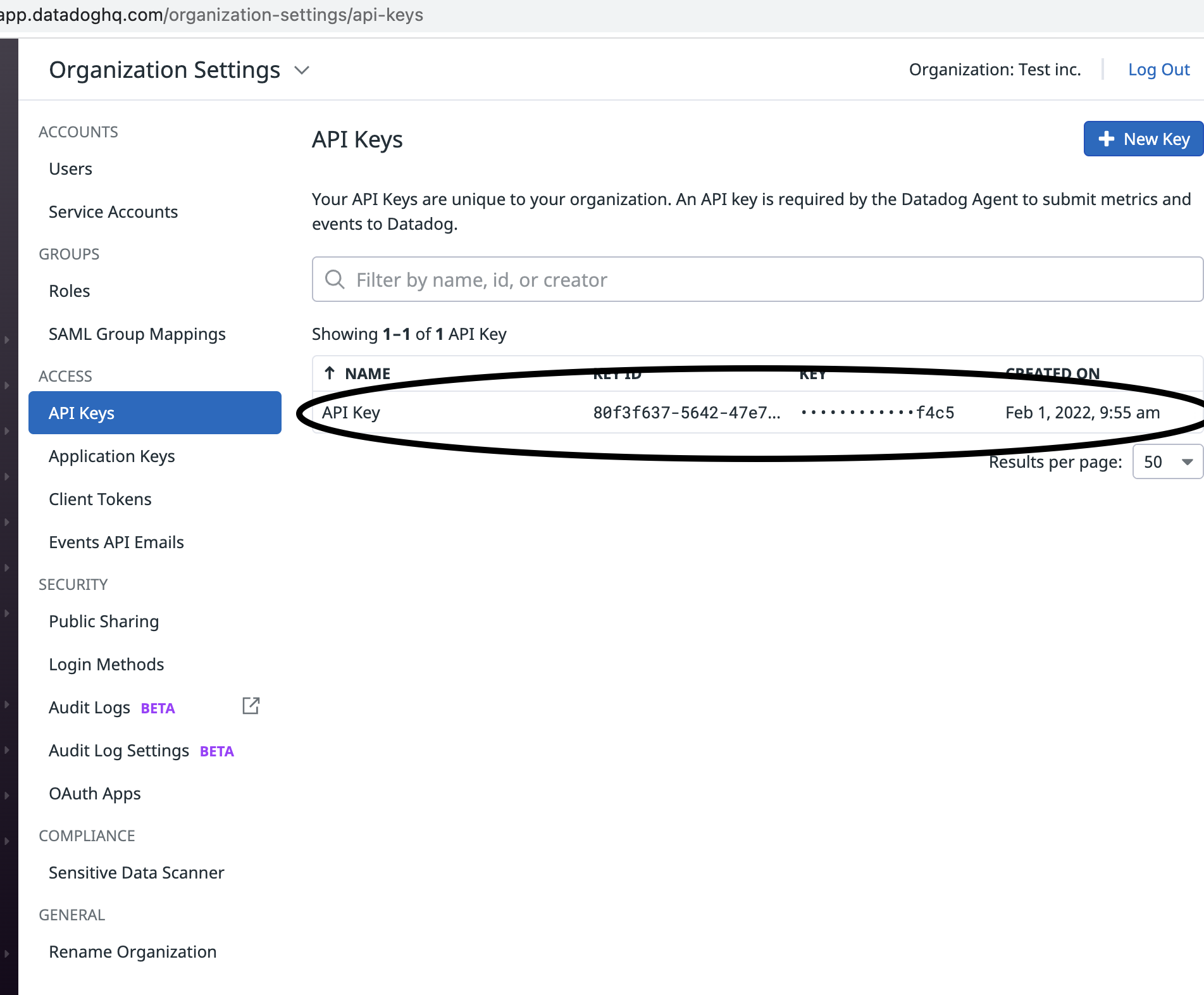Open Audit Log Settings BETA
This screenshot has width=1204, height=995.
141,751
